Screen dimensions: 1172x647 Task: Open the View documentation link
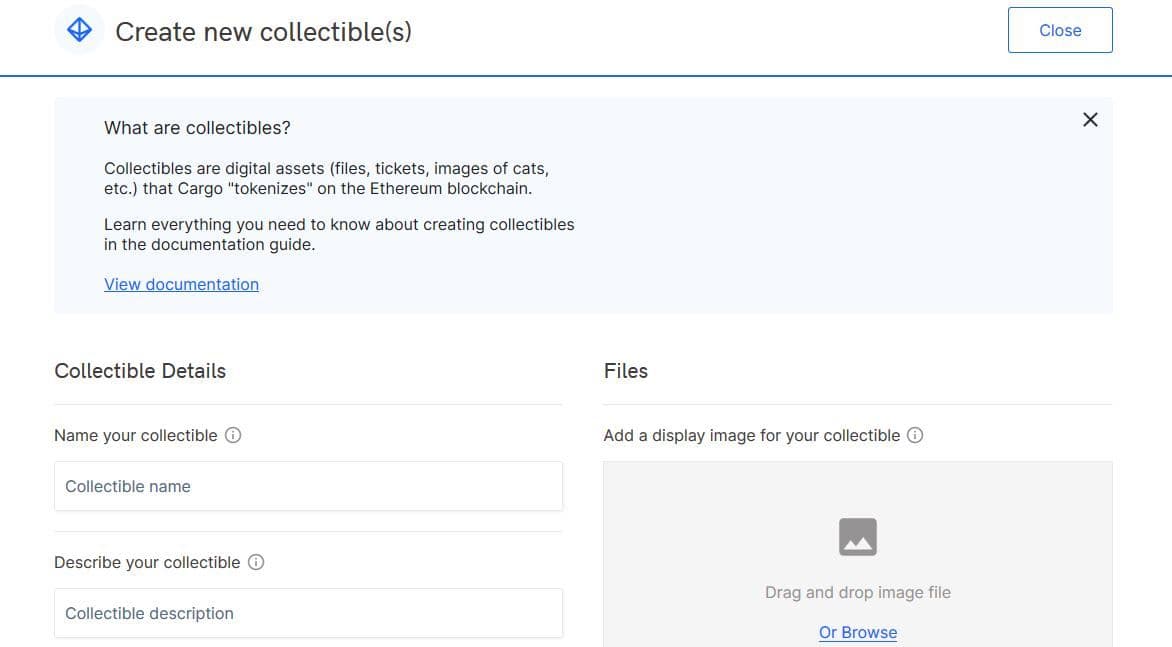point(181,284)
